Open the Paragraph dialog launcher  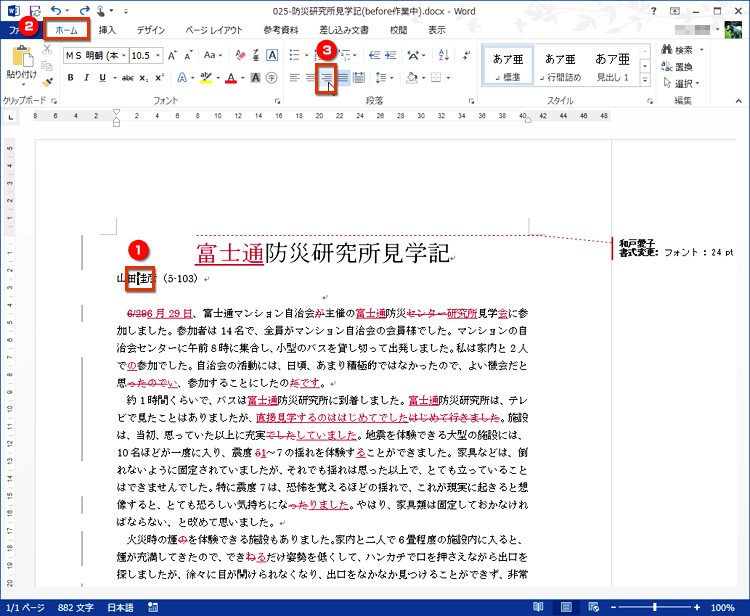tap(471, 101)
